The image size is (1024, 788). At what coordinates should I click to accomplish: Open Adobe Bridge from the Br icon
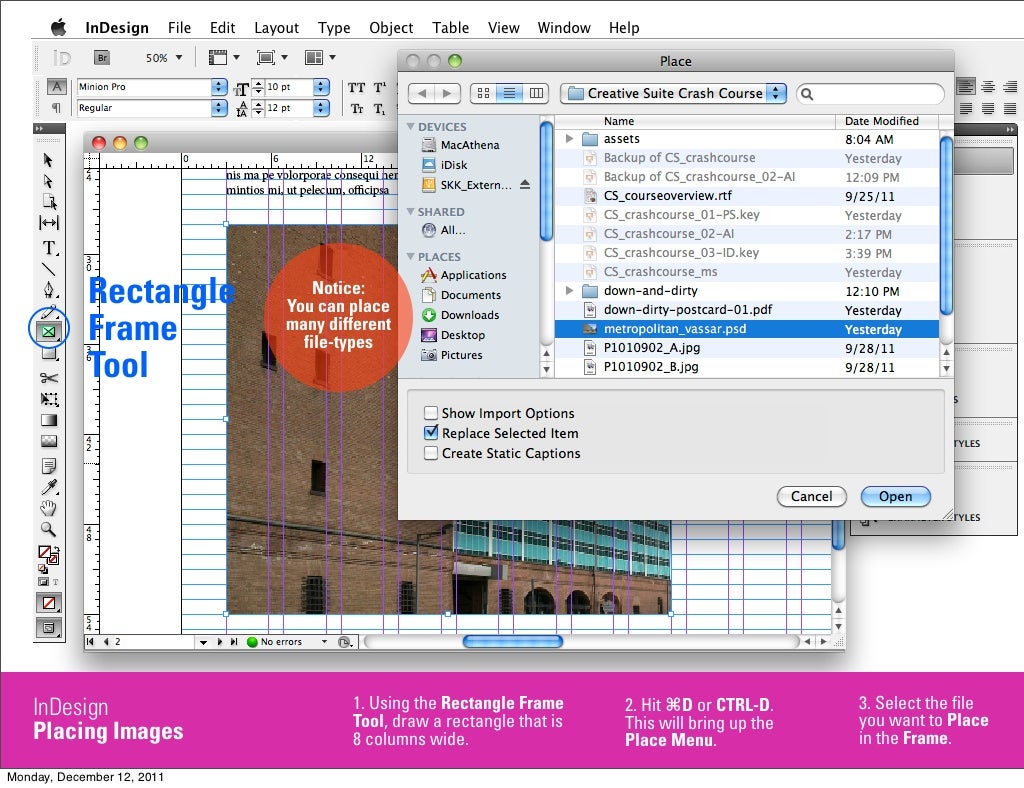click(101, 58)
